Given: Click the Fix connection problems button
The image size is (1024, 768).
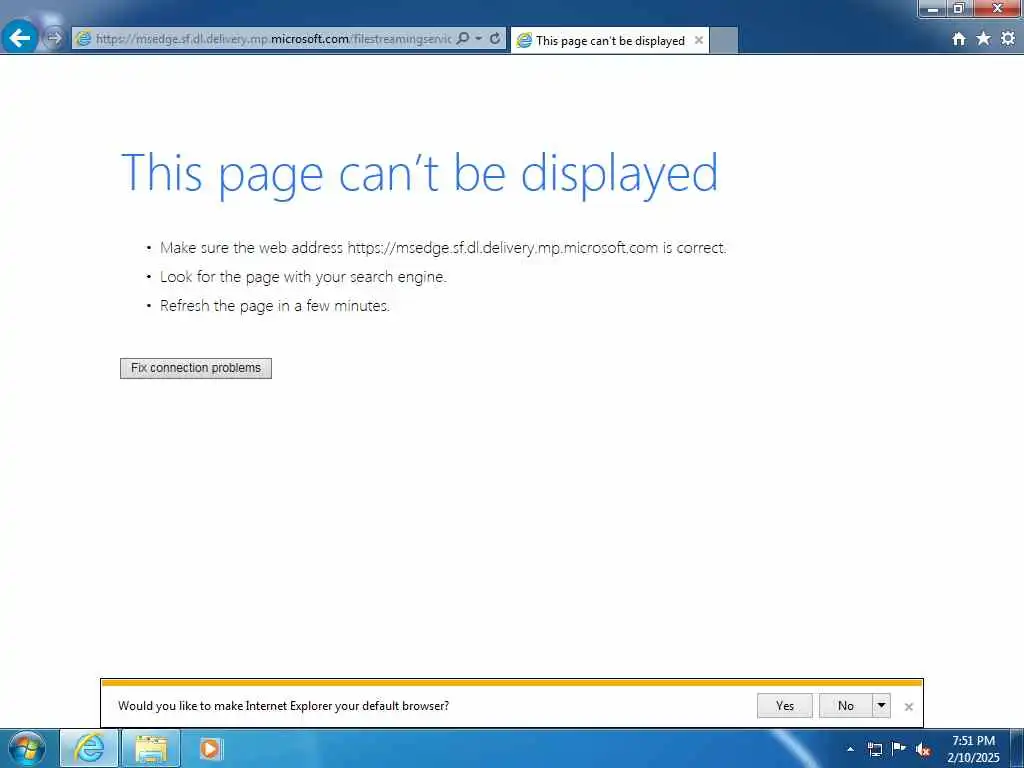Looking at the screenshot, I should point(196,368).
